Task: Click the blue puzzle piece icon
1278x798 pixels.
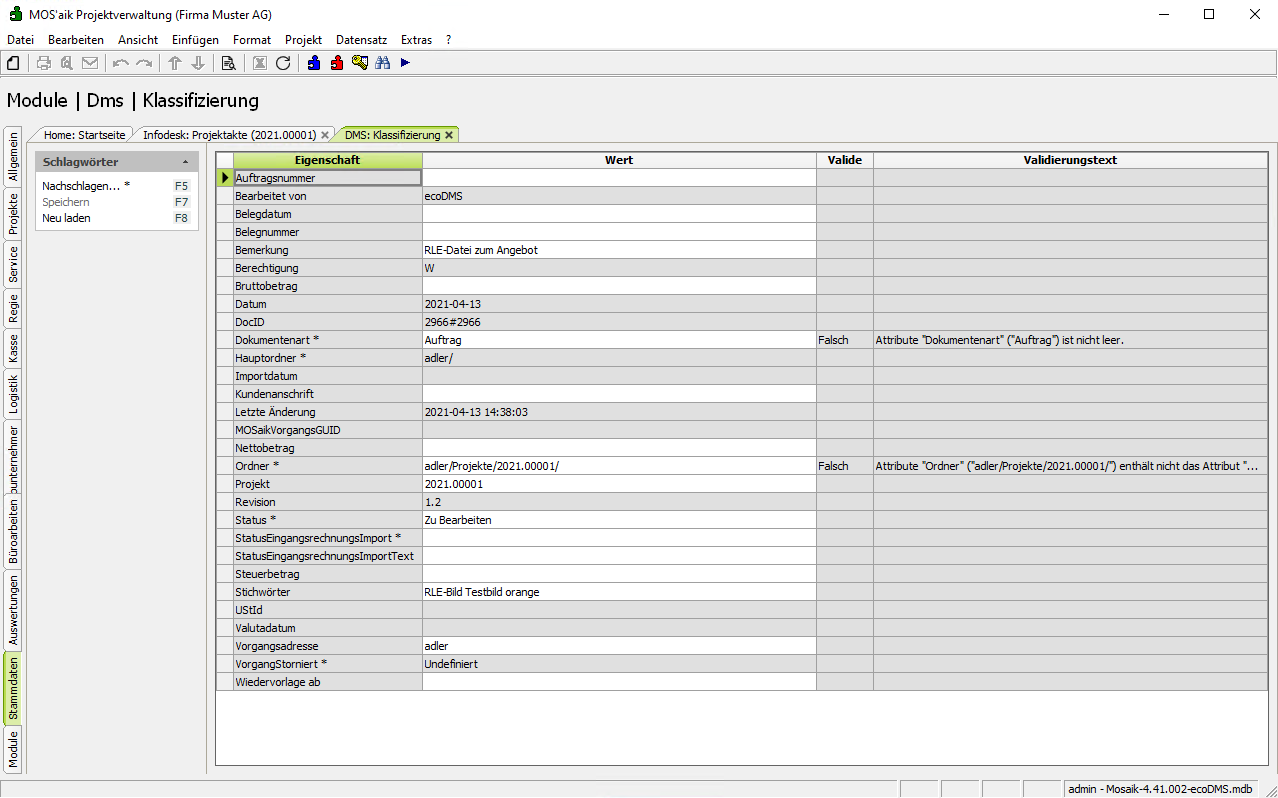Action: click(x=314, y=63)
